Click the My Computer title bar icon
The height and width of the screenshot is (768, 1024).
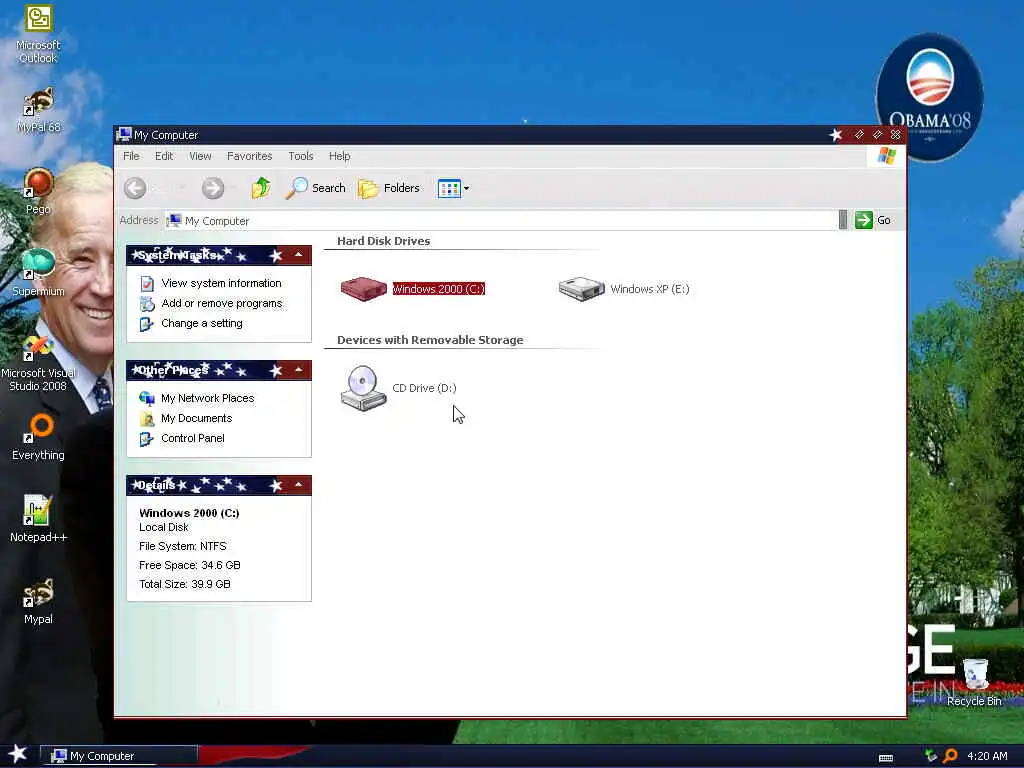click(124, 135)
